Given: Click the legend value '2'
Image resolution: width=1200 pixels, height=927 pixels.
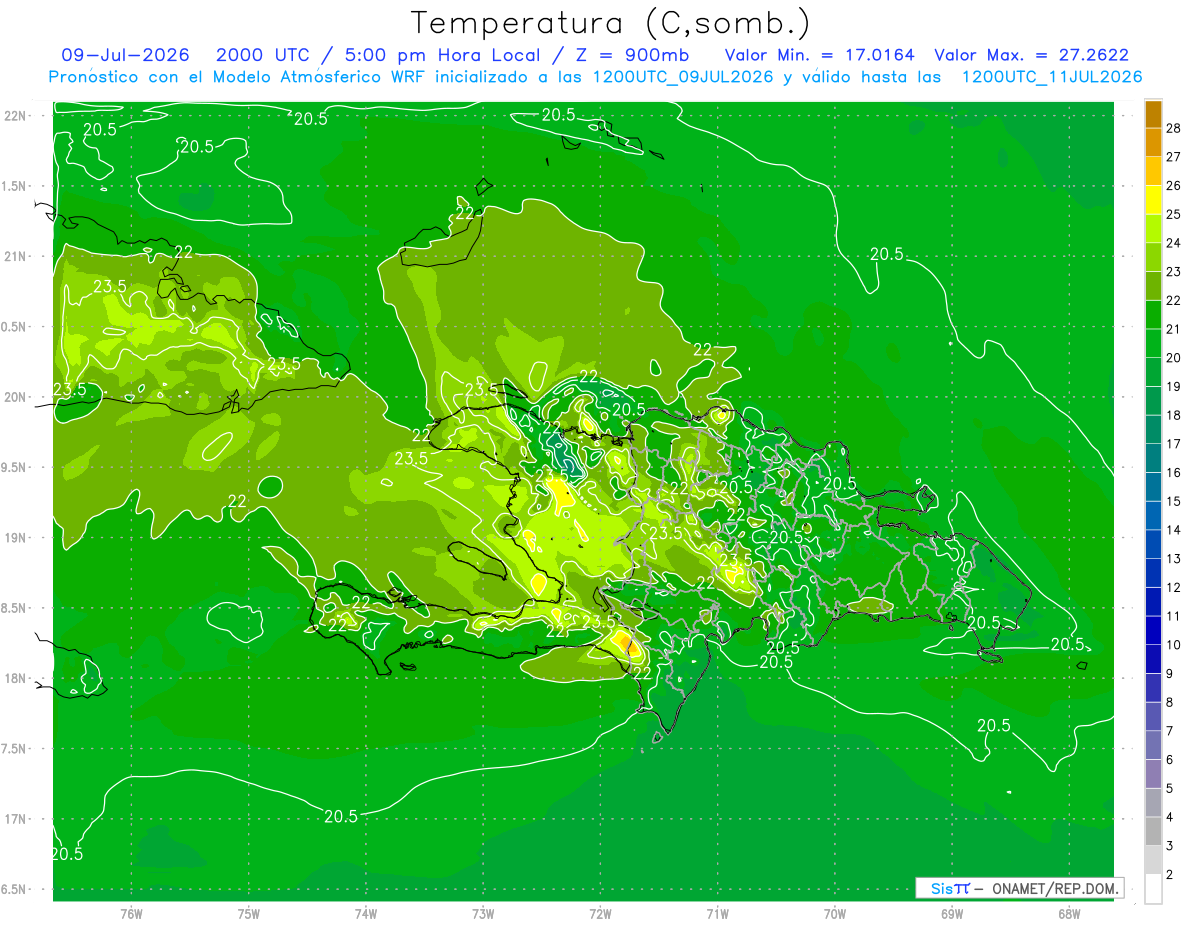Looking at the screenshot, I should [x=1170, y=875].
